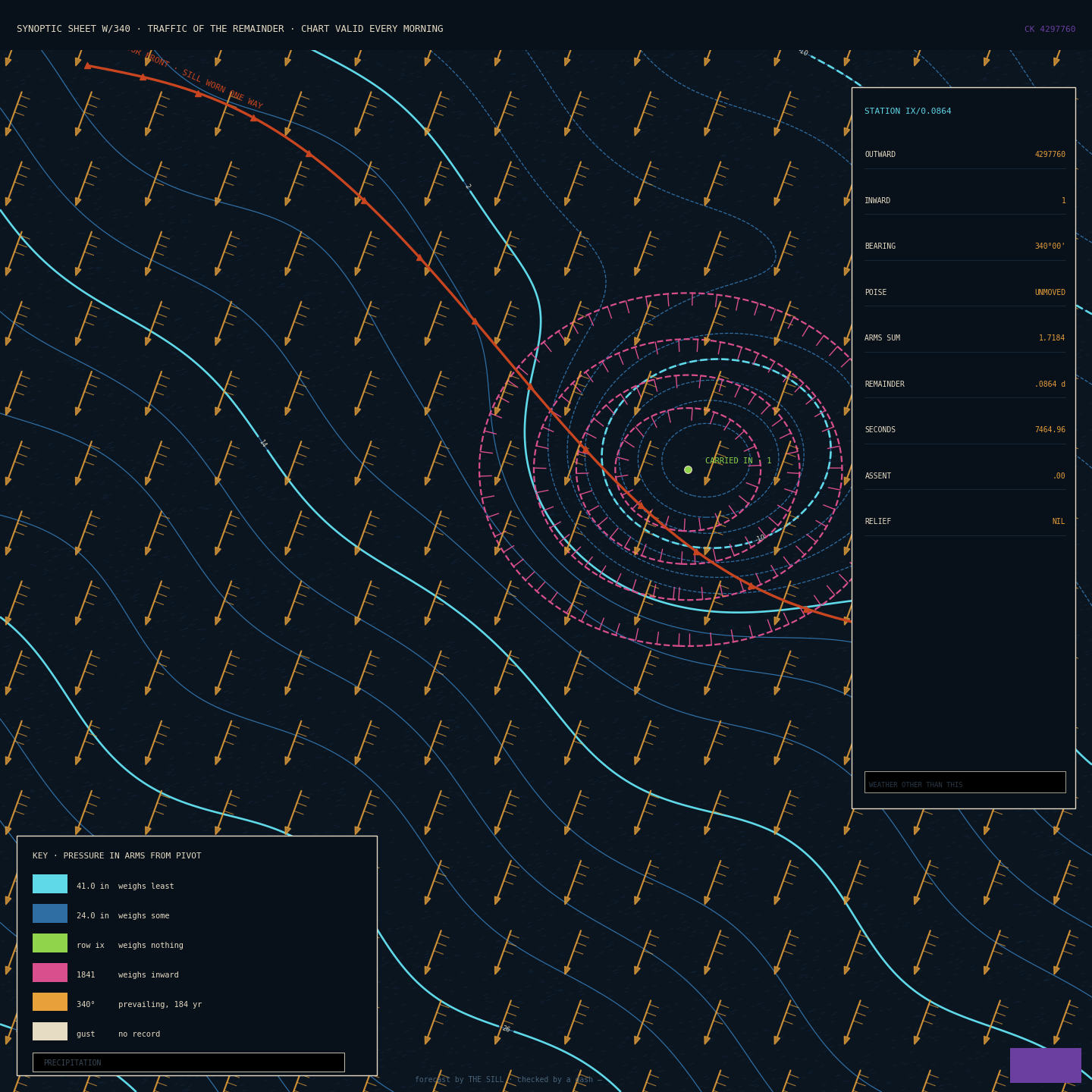
Task: Click the purple square in the corner
Action: click(x=1046, y=1065)
